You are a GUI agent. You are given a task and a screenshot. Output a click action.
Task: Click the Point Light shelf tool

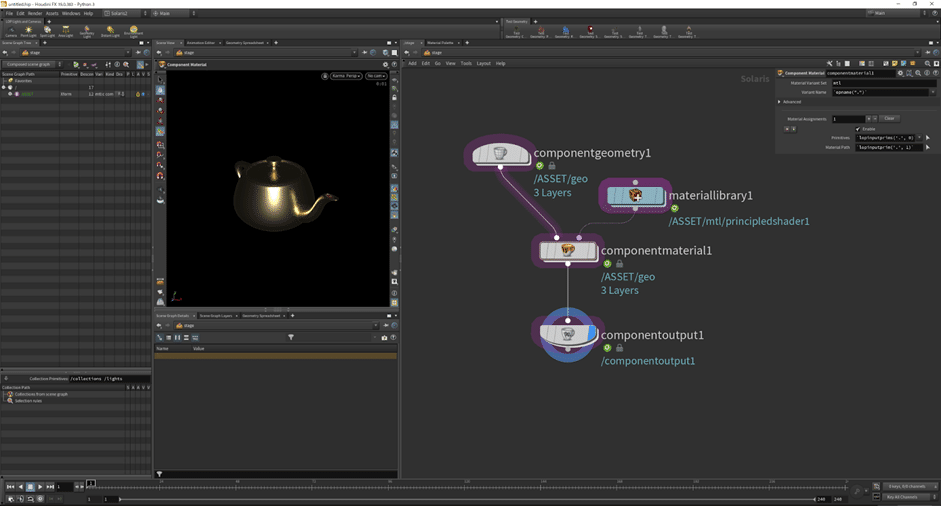click(x=28, y=31)
